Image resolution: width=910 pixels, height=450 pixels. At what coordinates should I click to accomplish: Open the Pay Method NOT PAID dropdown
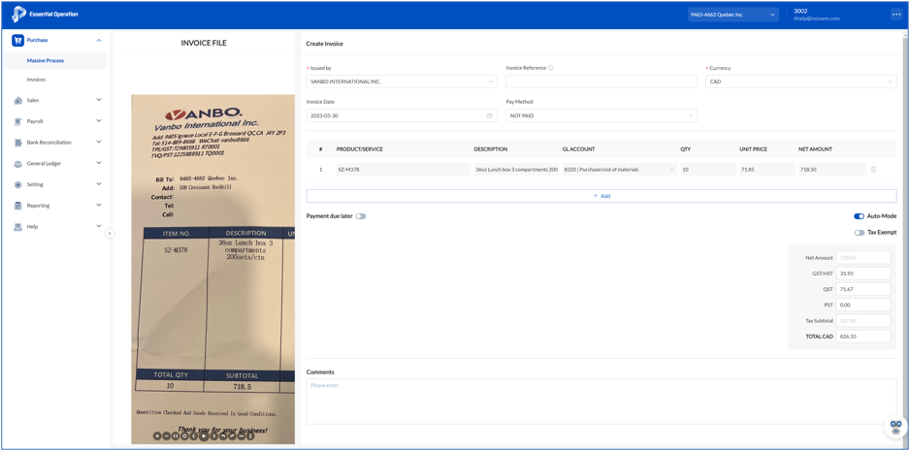601,116
